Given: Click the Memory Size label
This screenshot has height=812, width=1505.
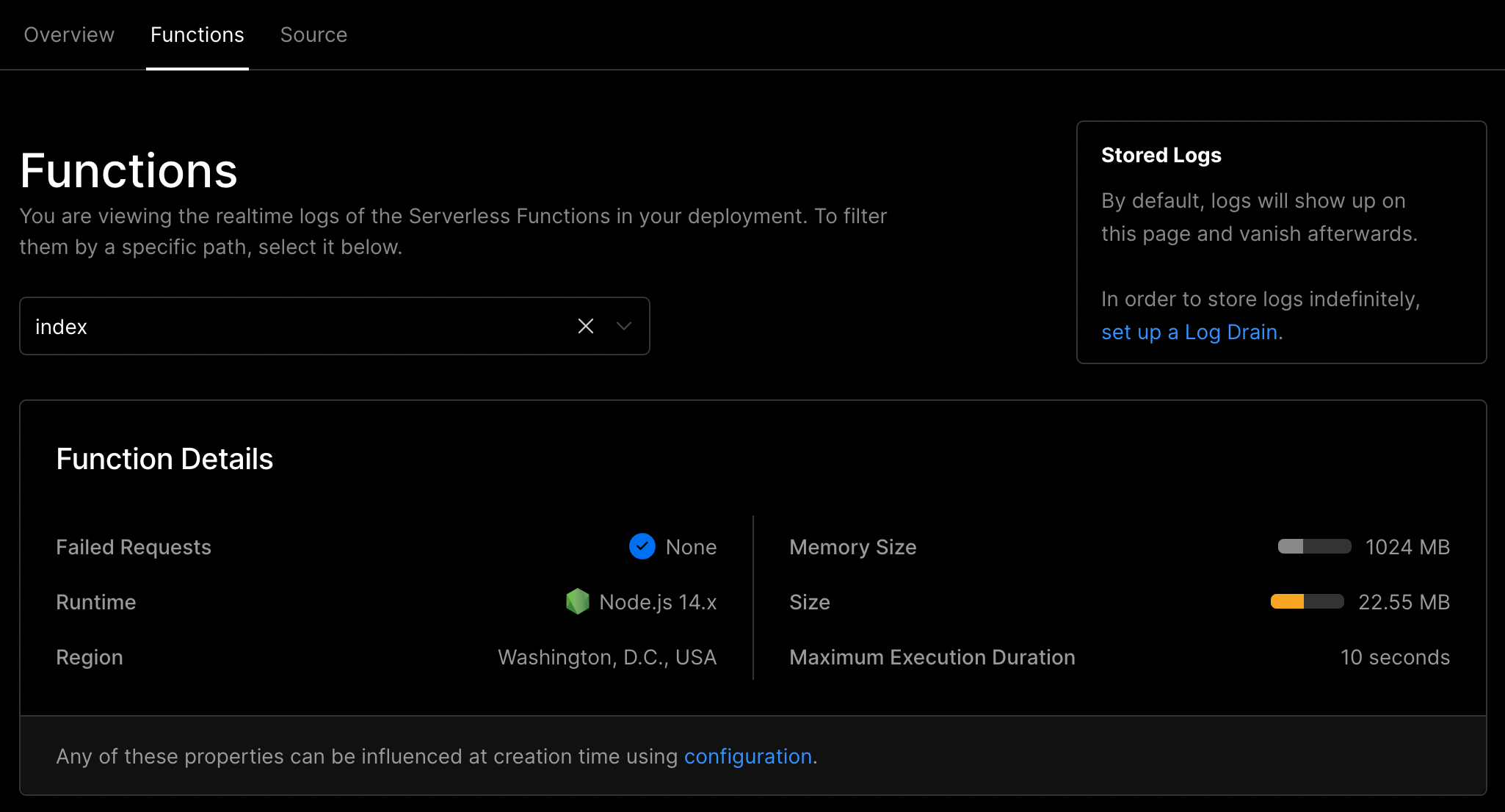Looking at the screenshot, I should [852, 547].
